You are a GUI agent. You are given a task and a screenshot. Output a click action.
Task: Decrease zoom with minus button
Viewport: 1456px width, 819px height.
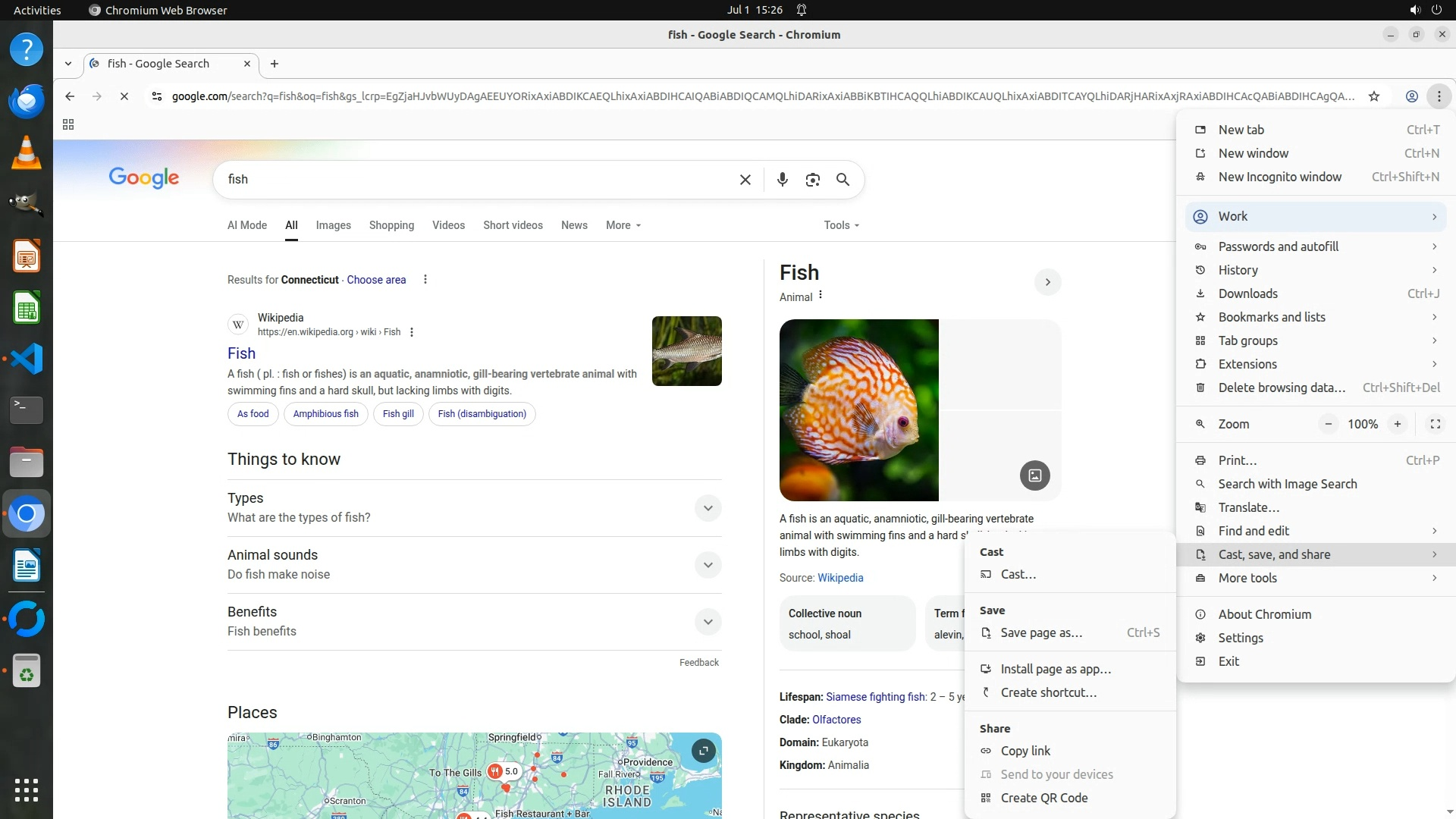[1328, 424]
